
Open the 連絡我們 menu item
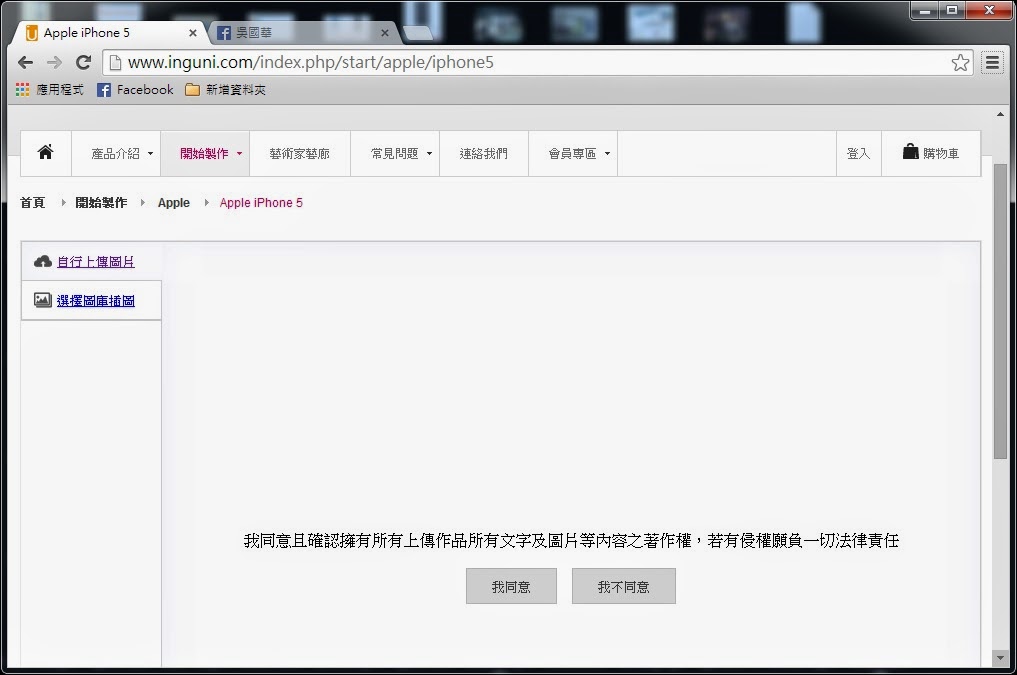point(484,153)
